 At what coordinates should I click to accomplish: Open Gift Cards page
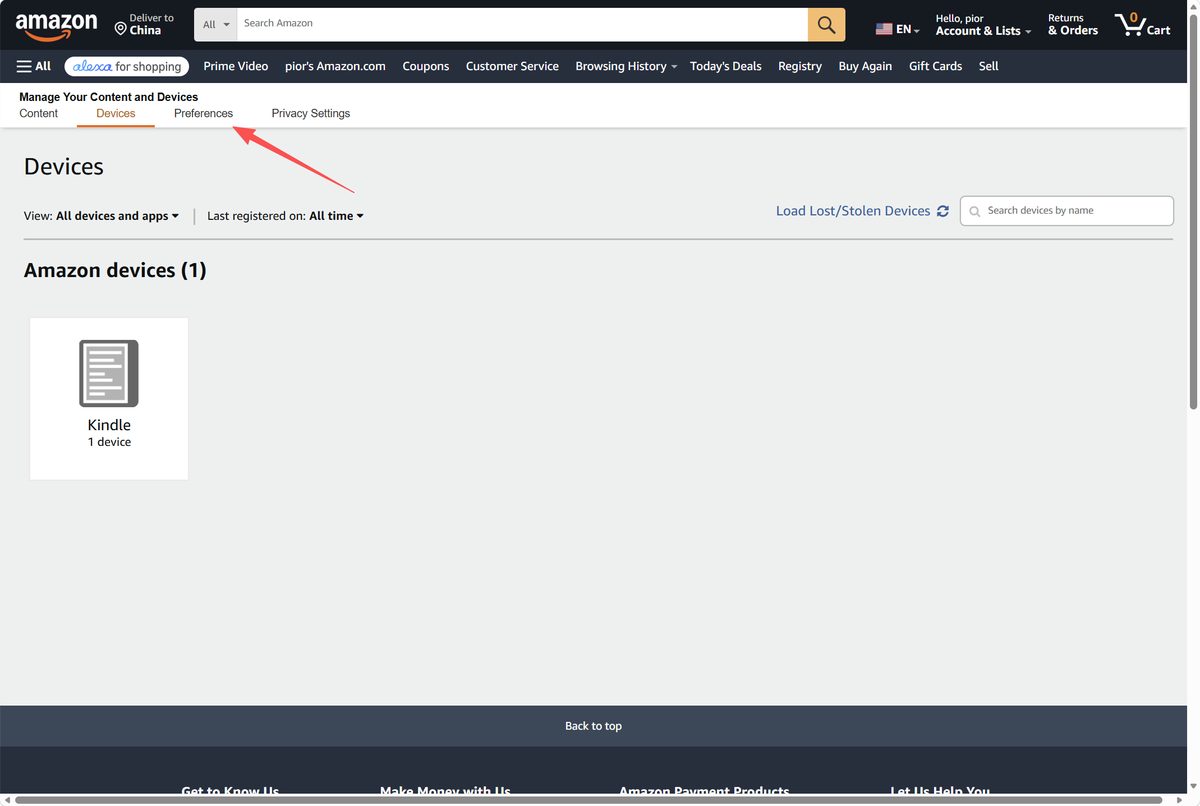point(936,66)
